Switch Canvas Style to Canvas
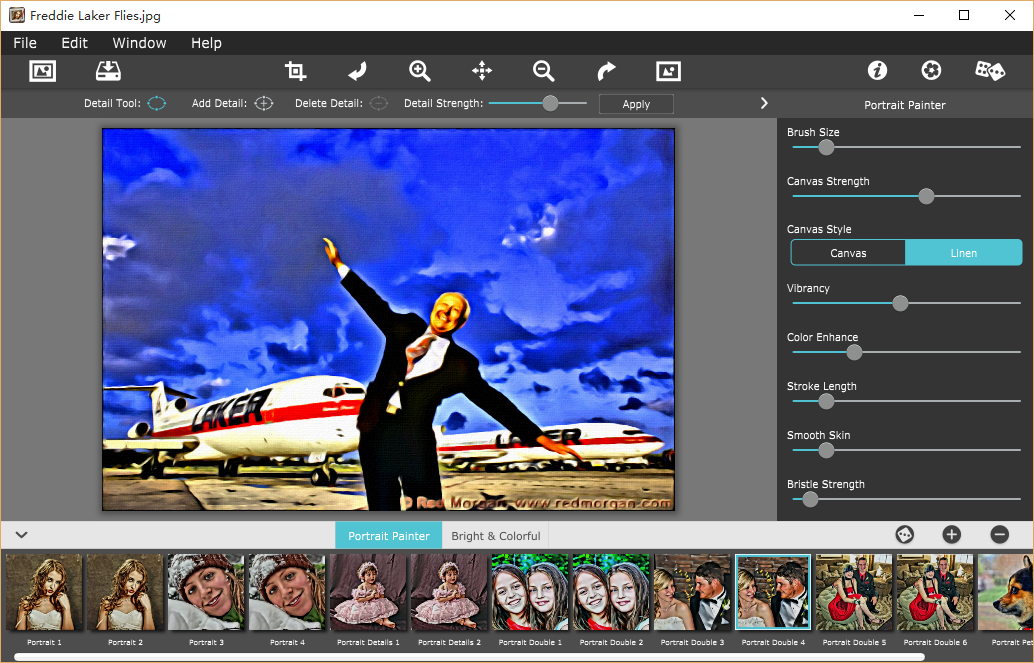 pyautogui.click(x=847, y=252)
